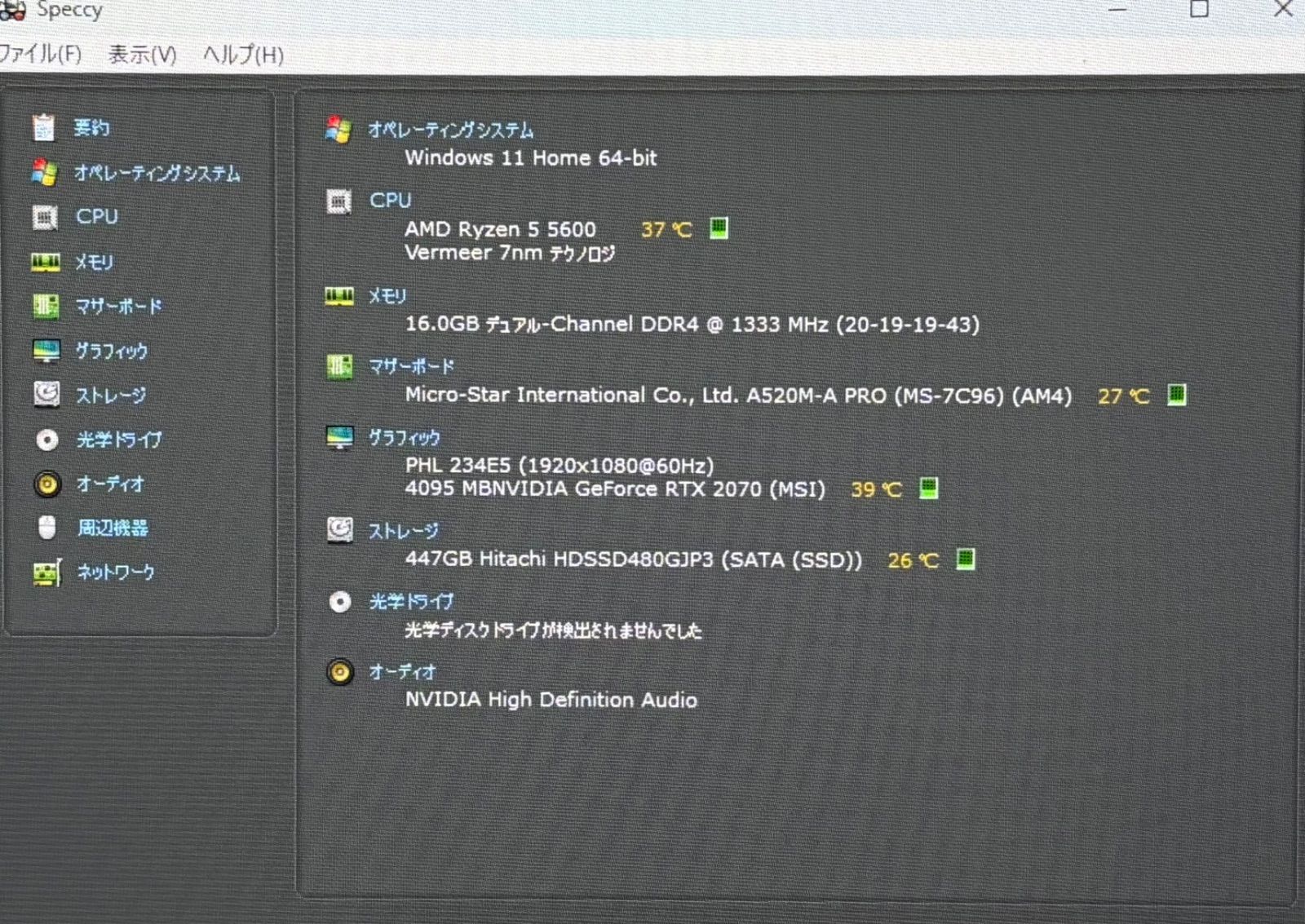Open ネットワーク section from sidebar
1305x924 pixels.
(116, 573)
